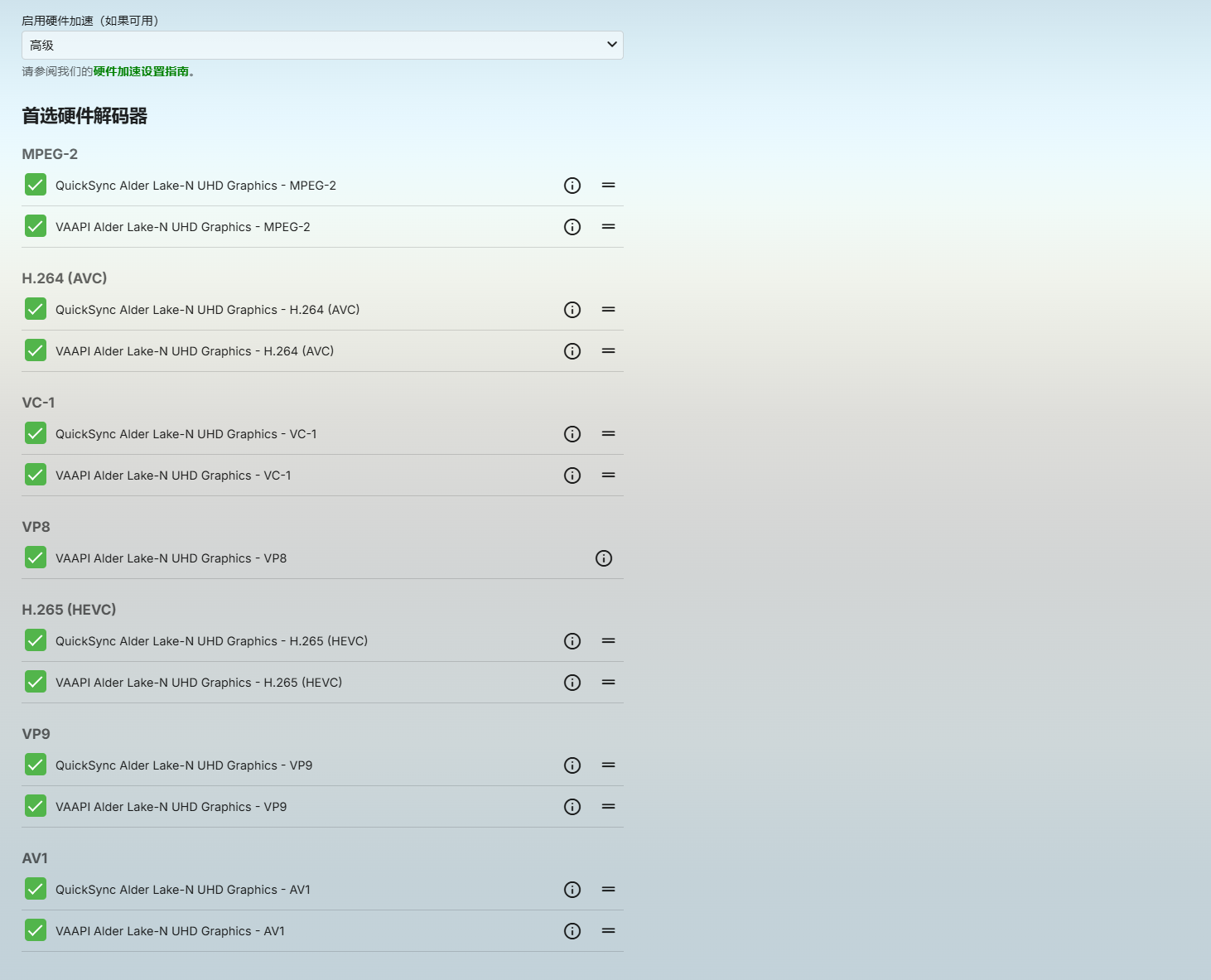
Task: Click info icon on VAAPI VC-1 row
Action: [572, 476]
